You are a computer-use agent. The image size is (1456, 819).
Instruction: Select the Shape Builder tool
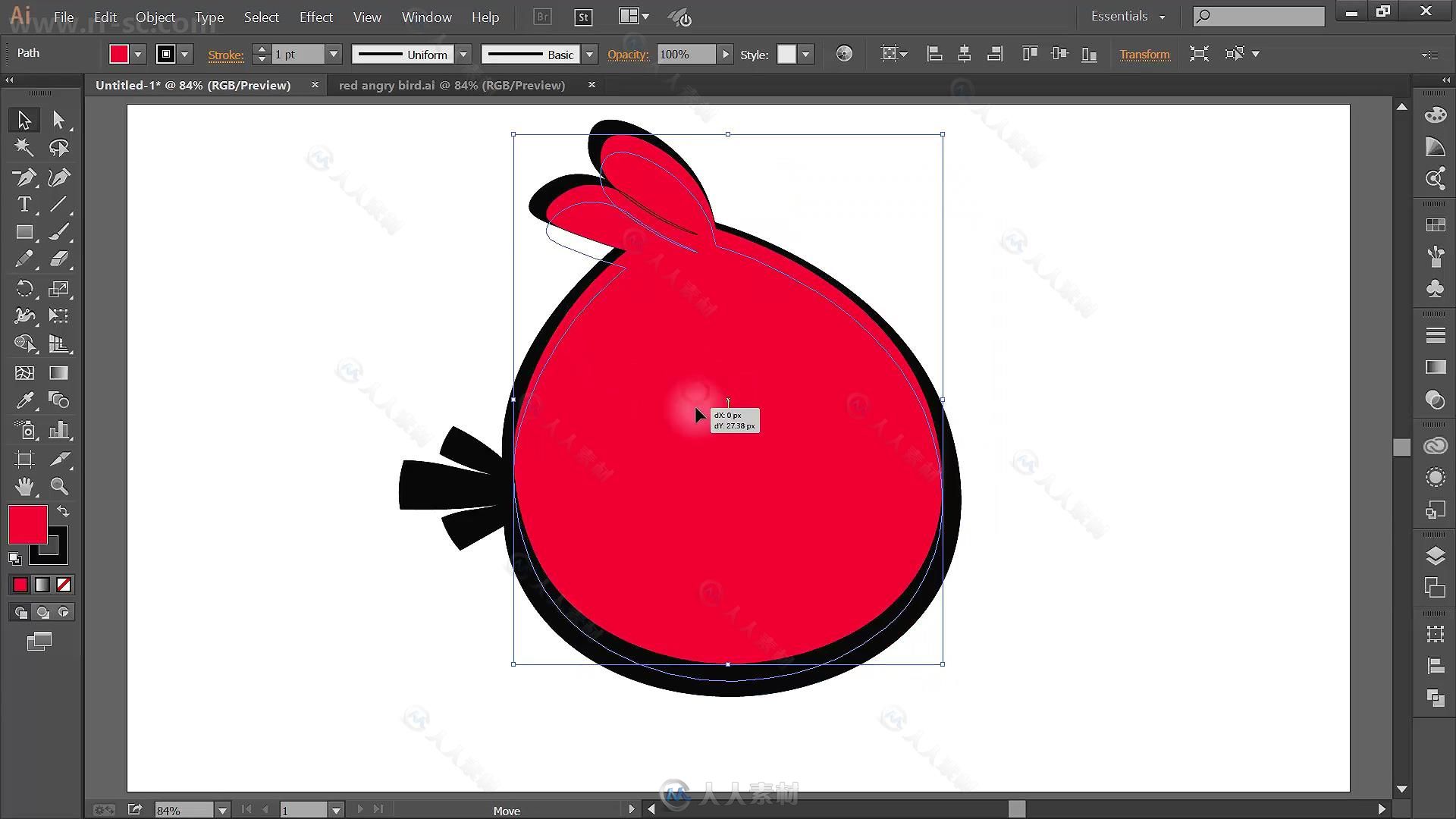point(24,344)
